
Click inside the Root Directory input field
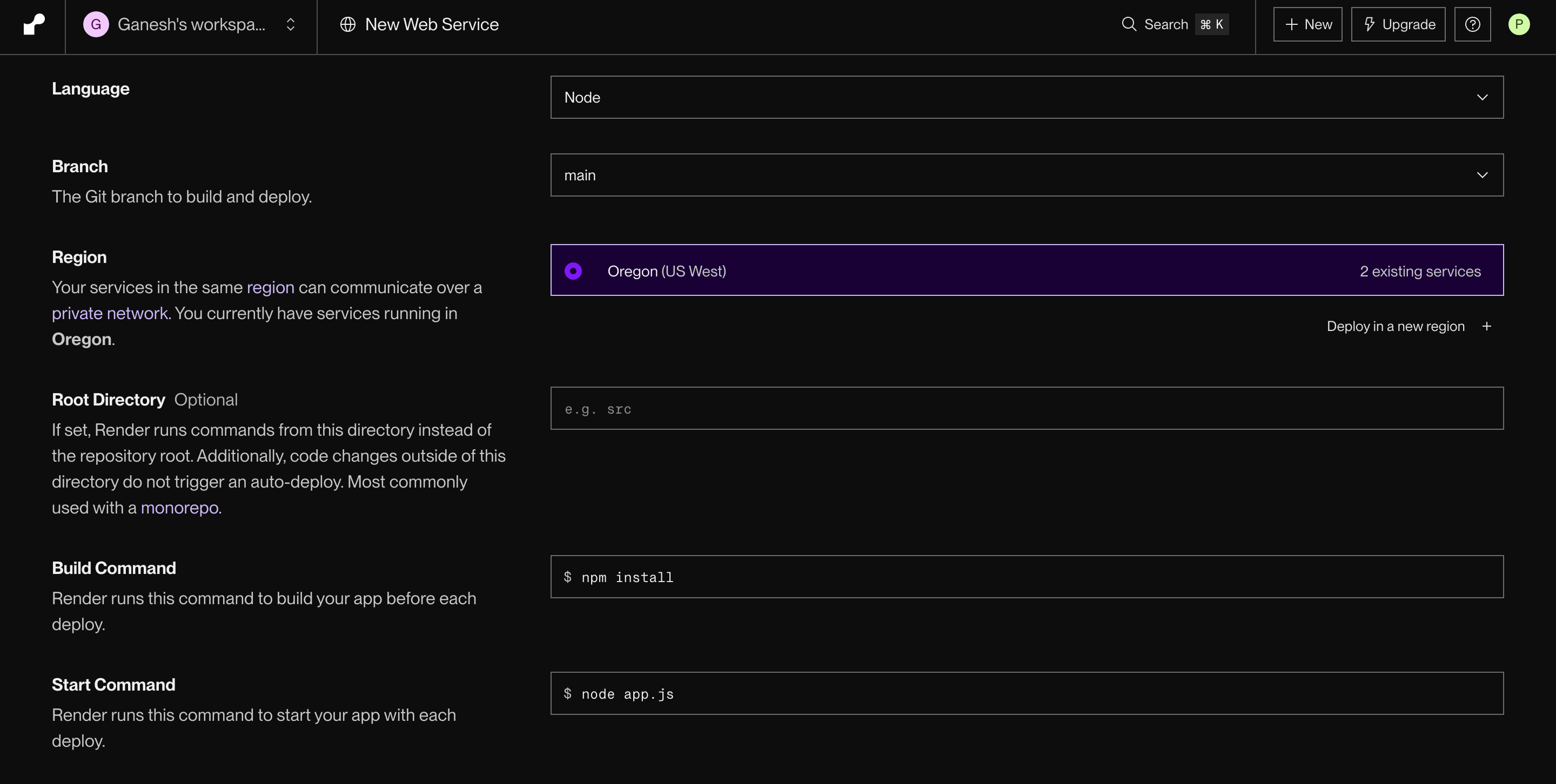1027,408
